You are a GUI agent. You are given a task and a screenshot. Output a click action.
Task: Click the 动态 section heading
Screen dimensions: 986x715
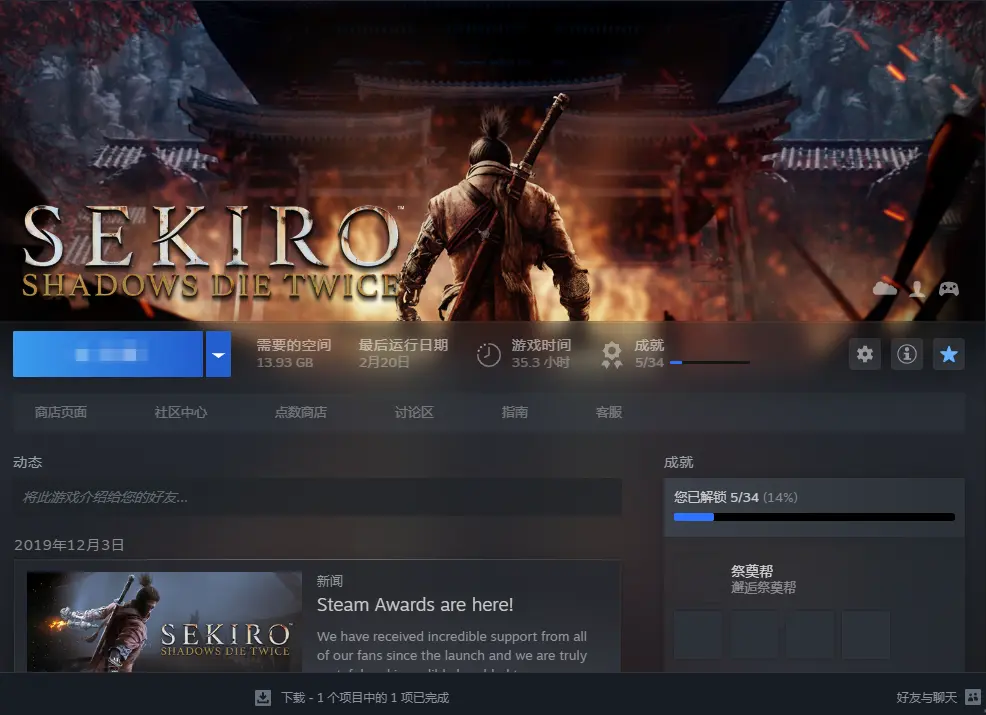[28, 462]
